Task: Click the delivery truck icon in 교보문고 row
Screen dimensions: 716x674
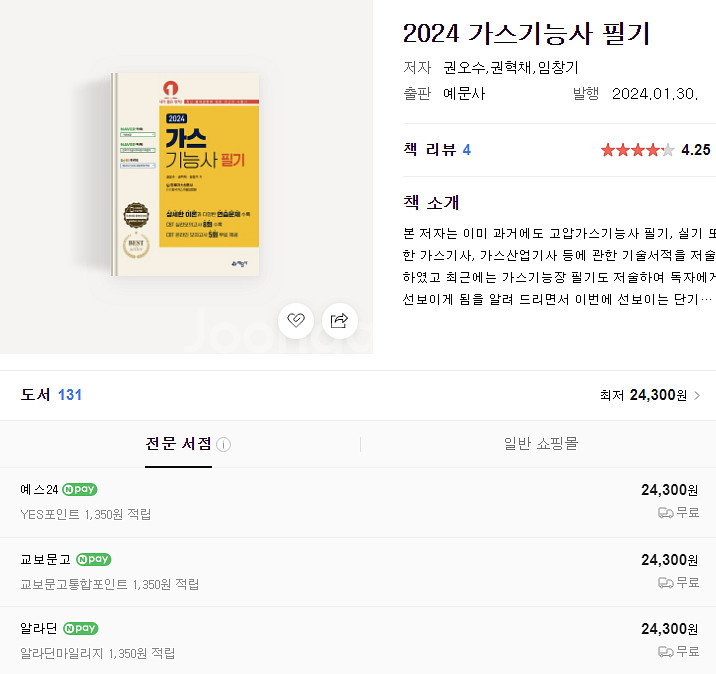Action: click(665, 583)
